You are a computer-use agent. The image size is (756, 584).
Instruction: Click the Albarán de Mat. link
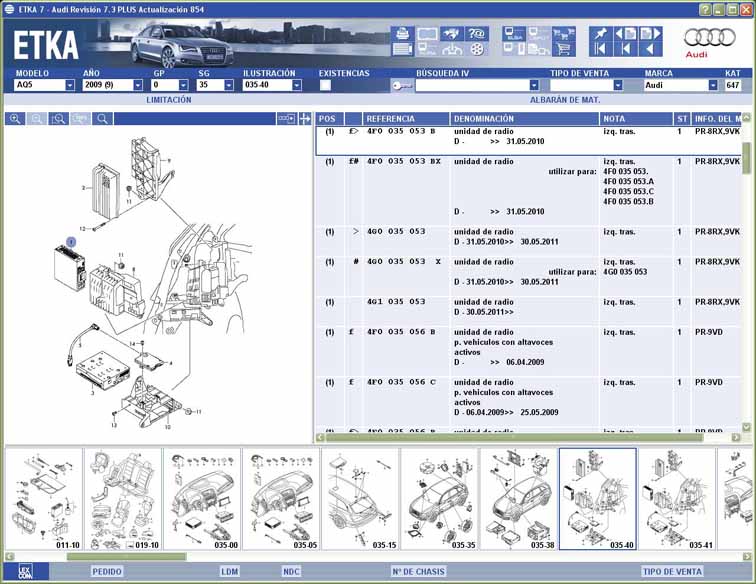click(565, 100)
